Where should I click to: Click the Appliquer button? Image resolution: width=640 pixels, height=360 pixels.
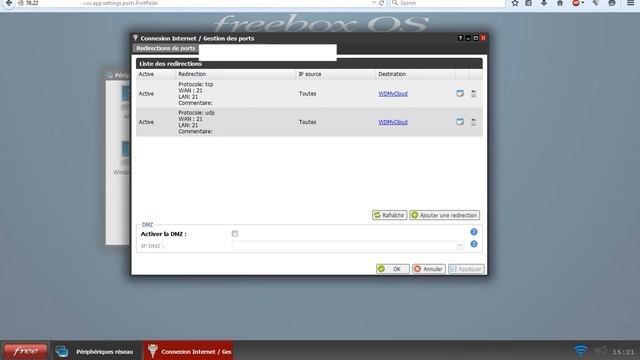pyautogui.click(x=466, y=269)
